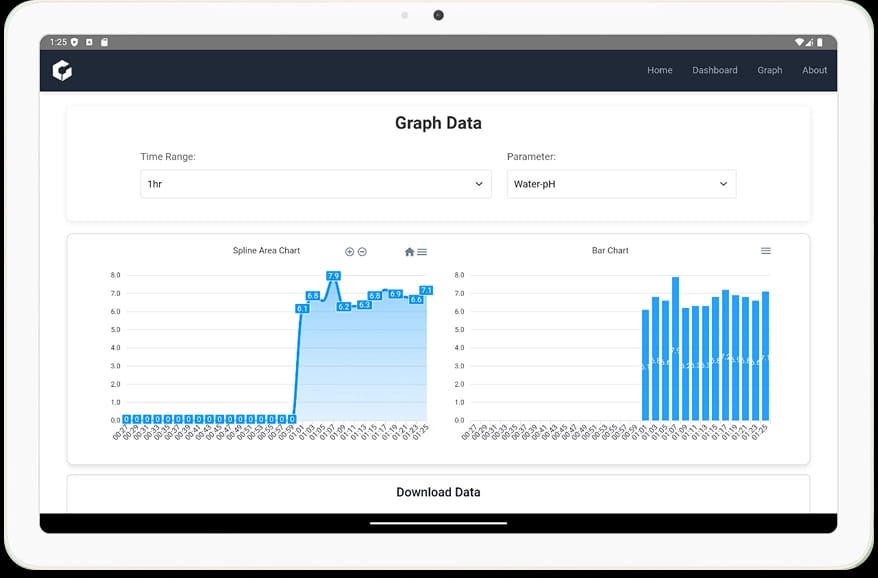Screen dimensions: 878x578
Task: Navigate to the About page
Action: coord(814,70)
